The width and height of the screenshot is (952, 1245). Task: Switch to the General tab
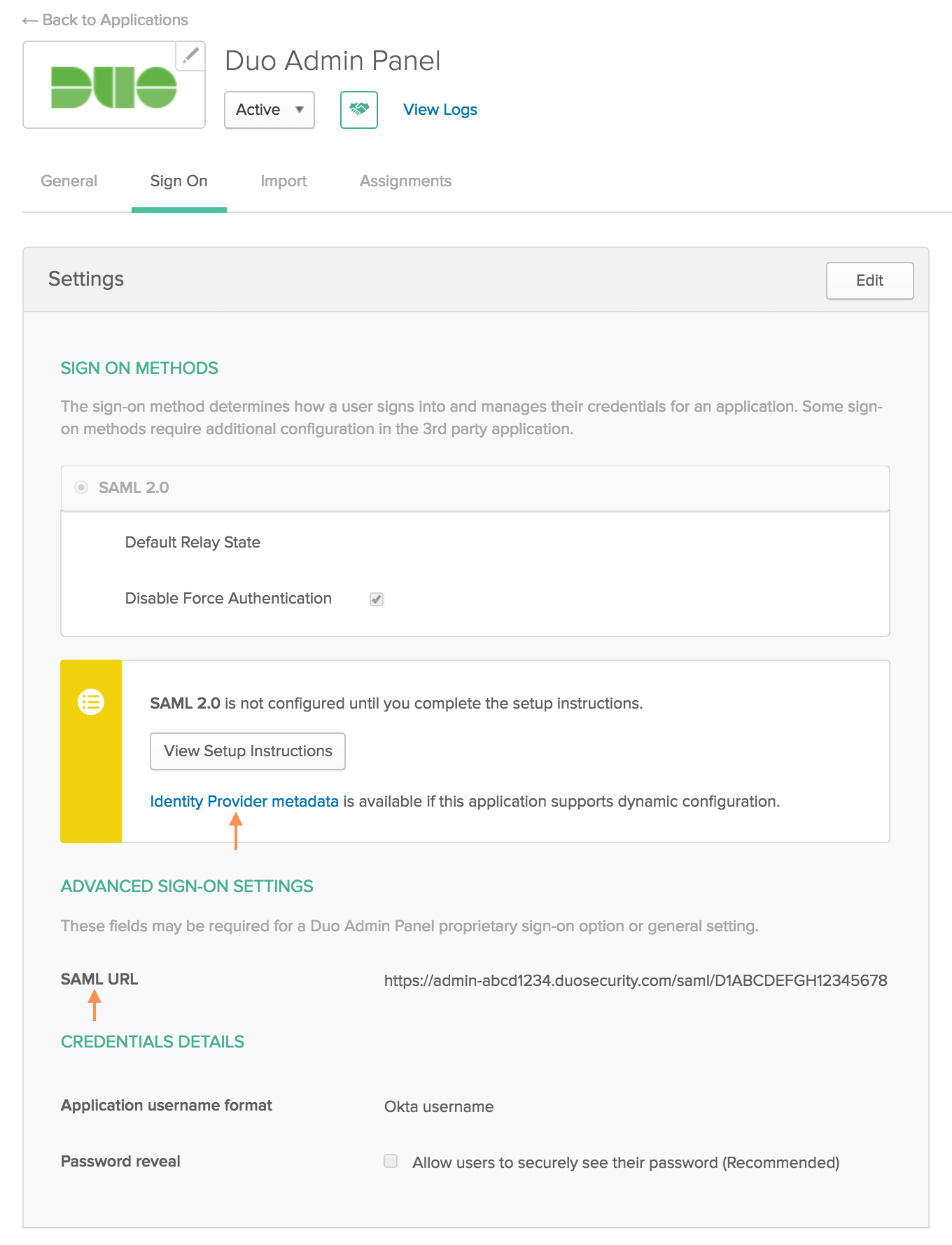tap(69, 181)
